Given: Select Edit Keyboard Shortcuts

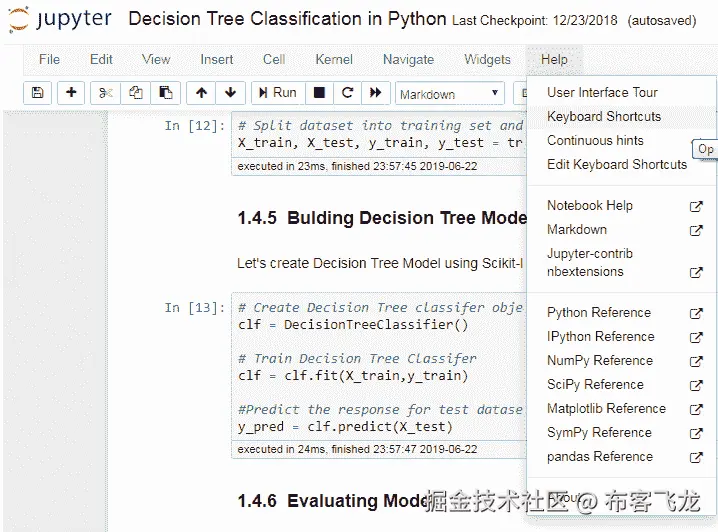Looking at the screenshot, I should click(617, 164).
